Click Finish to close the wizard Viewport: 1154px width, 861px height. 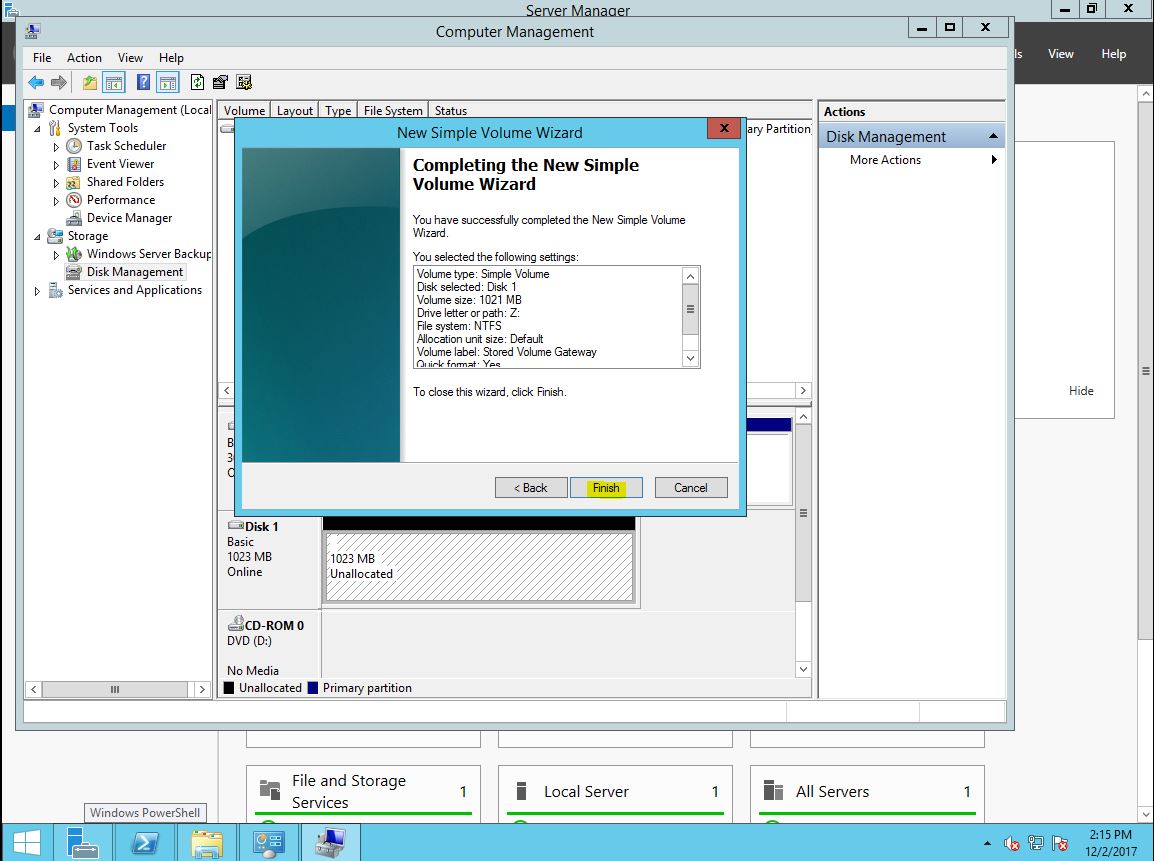click(606, 488)
